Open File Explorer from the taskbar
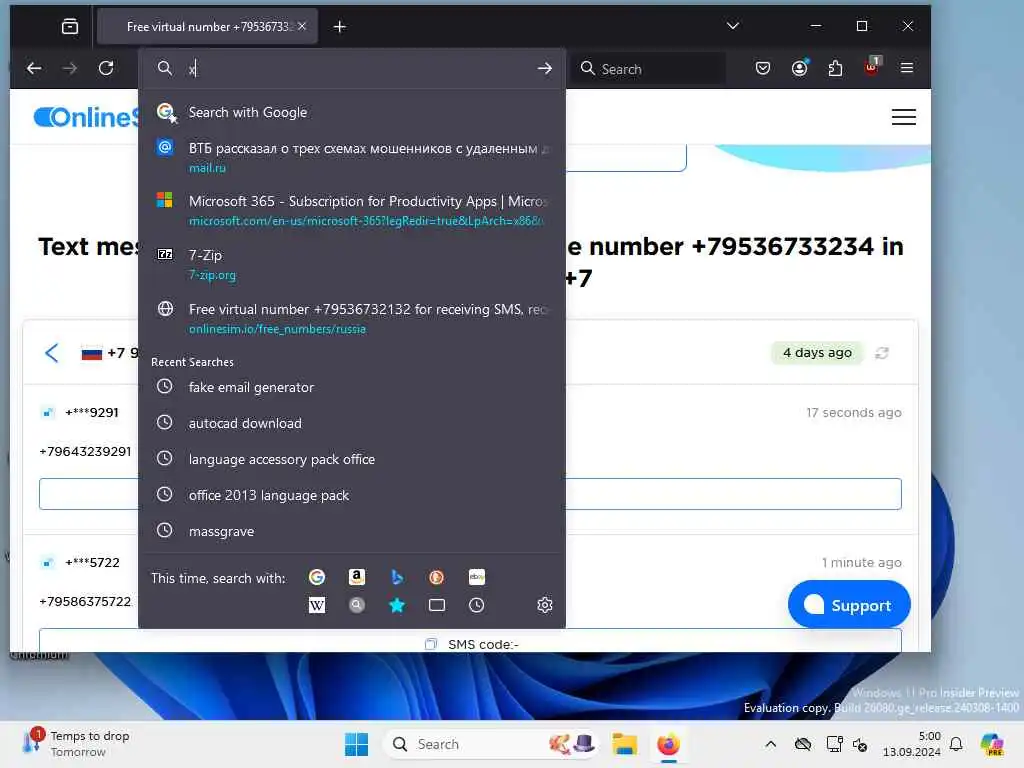The image size is (1024, 768). point(624,744)
